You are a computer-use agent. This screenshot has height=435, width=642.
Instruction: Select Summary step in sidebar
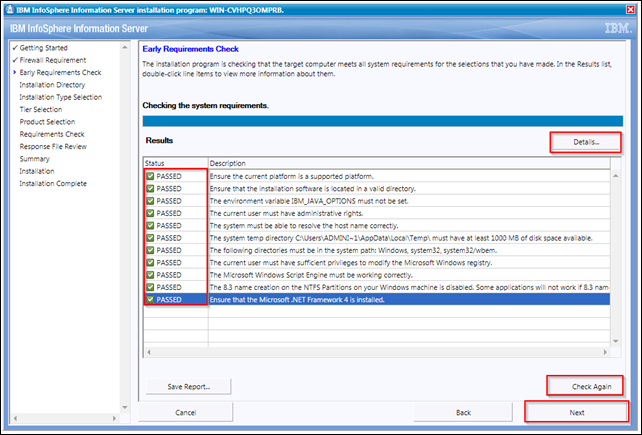[34, 159]
